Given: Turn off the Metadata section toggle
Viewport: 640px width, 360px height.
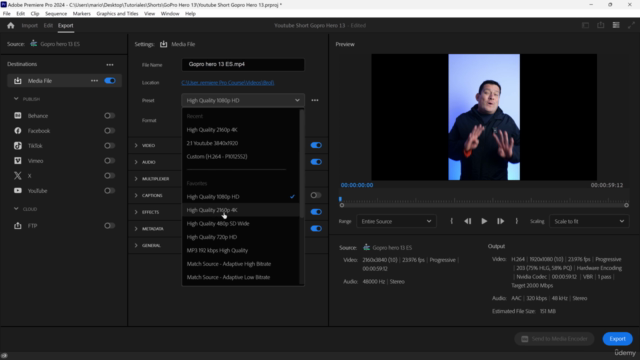Looking at the screenshot, I should 316,229.
